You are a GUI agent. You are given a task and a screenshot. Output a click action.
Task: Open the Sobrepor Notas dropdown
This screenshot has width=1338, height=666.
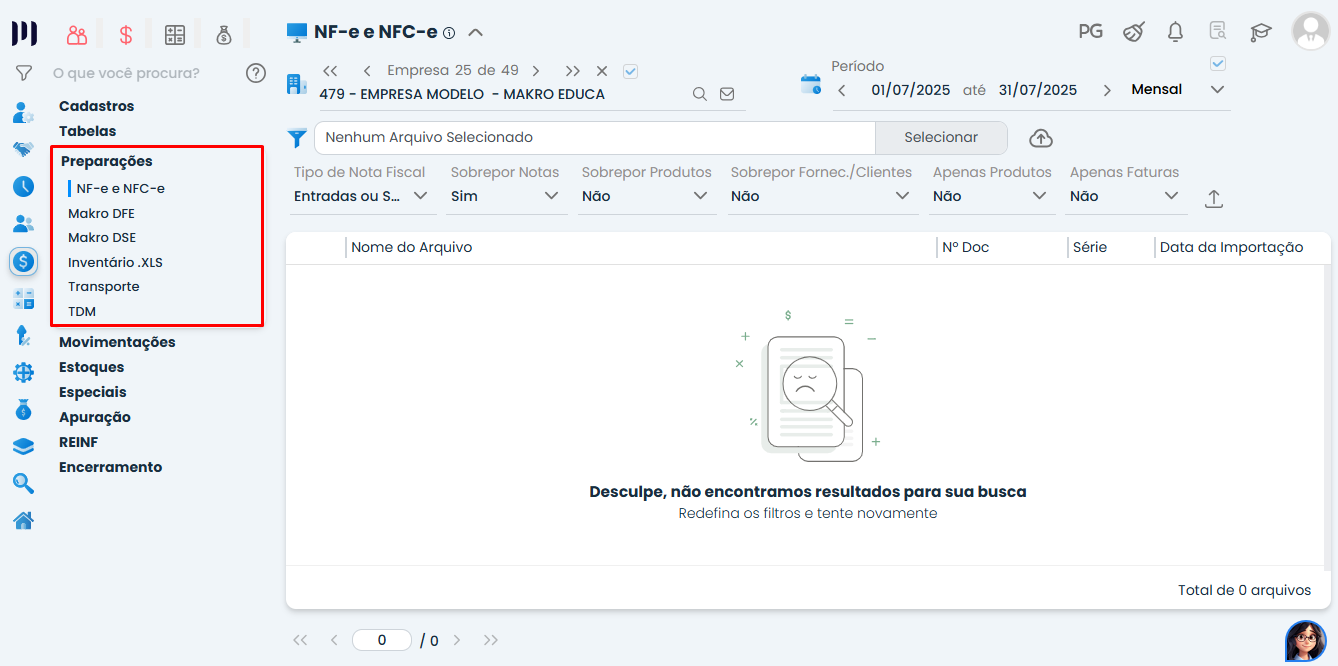click(x=505, y=196)
